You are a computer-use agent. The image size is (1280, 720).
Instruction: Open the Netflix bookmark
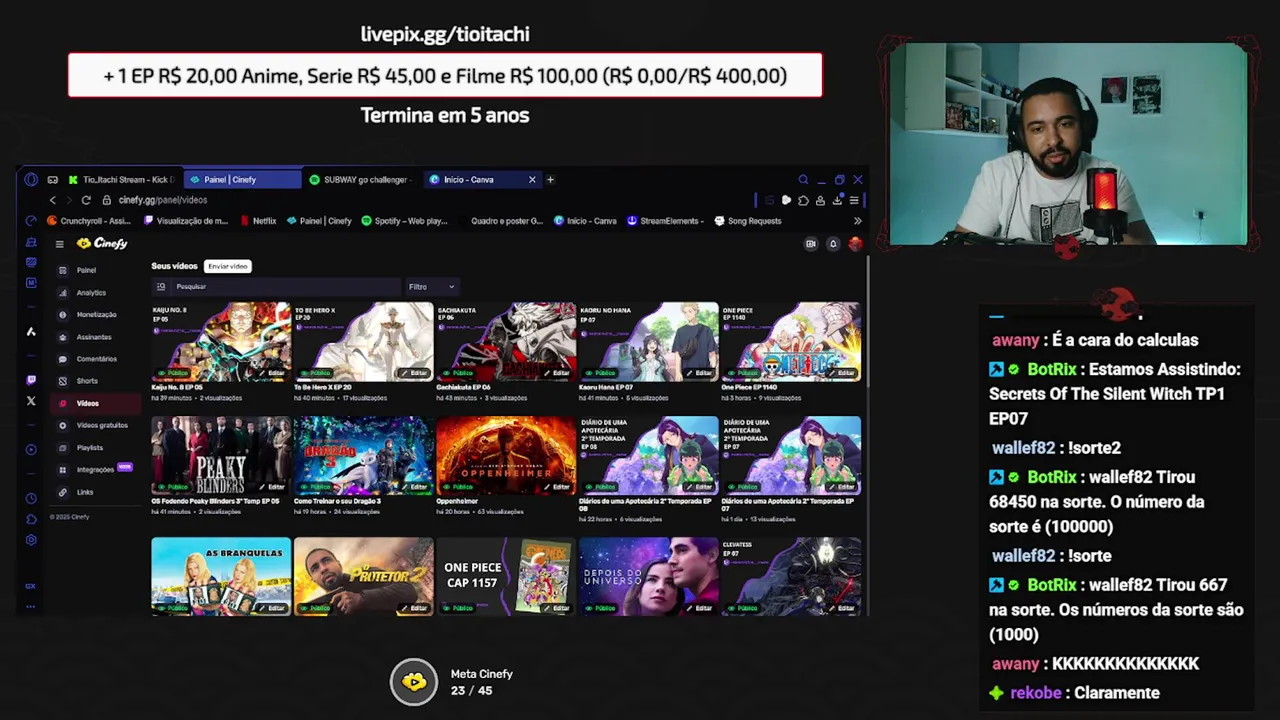point(258,221)
